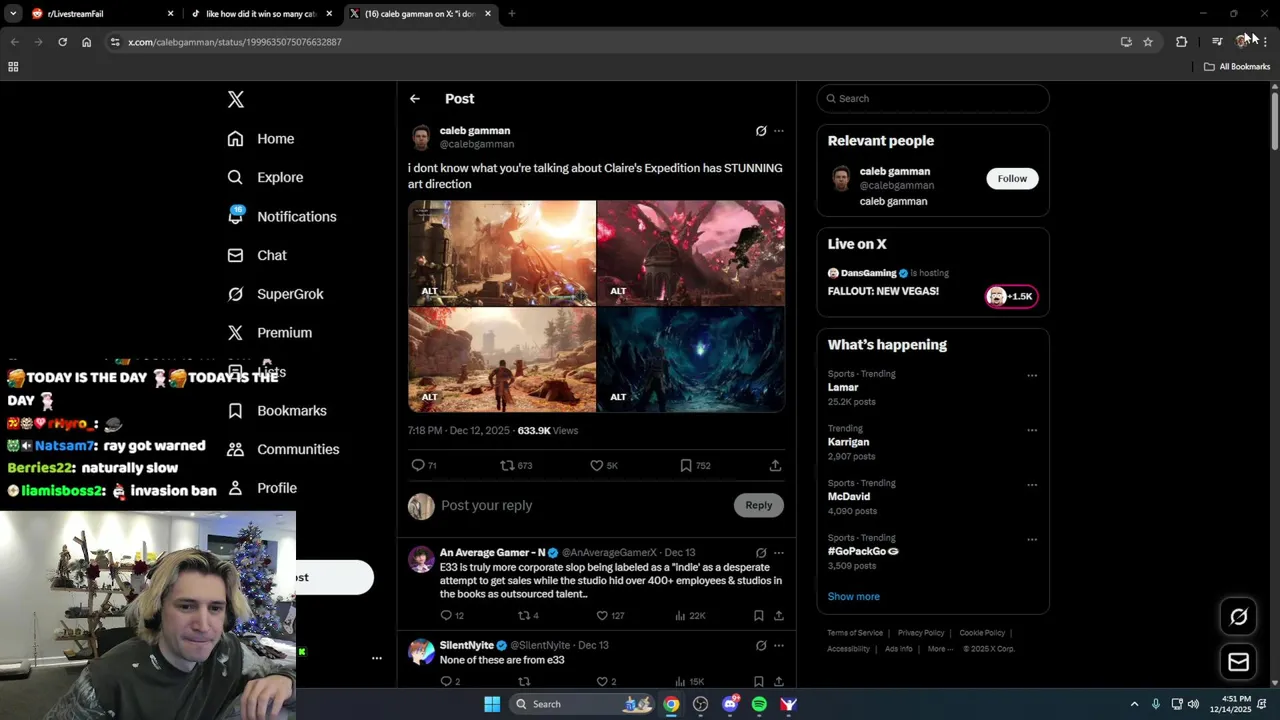Open Communities in the sidebar
Viewport: 1280px width, 720px height.
click(283, 450)
